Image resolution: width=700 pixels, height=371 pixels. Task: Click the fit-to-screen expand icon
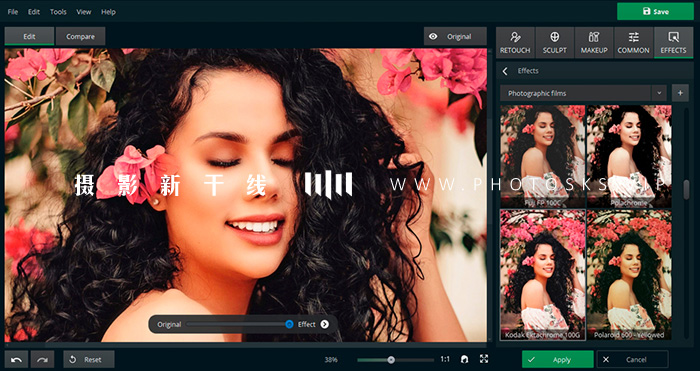click(484, 359)
